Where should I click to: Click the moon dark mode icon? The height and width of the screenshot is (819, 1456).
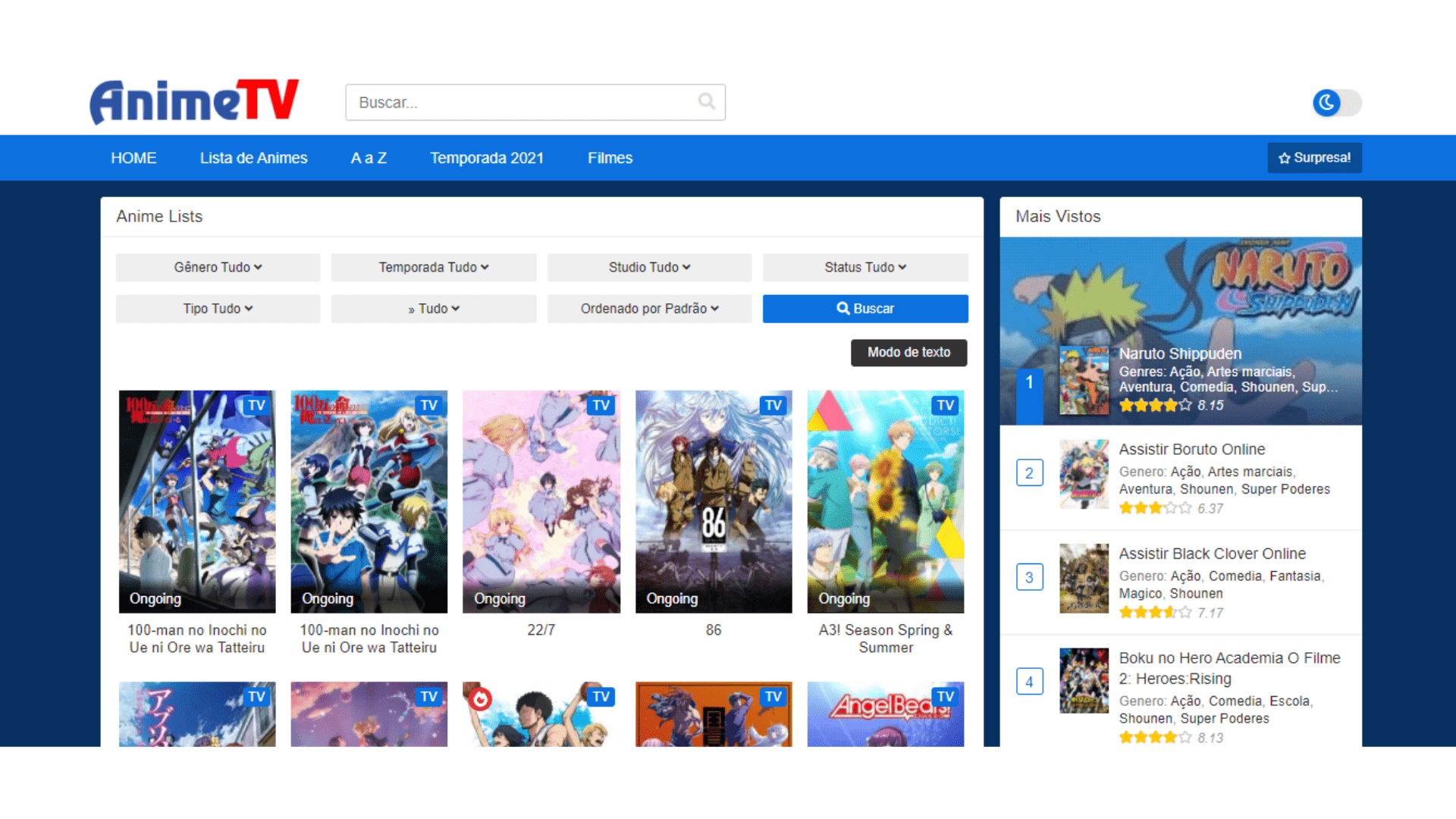[1326, 102]
